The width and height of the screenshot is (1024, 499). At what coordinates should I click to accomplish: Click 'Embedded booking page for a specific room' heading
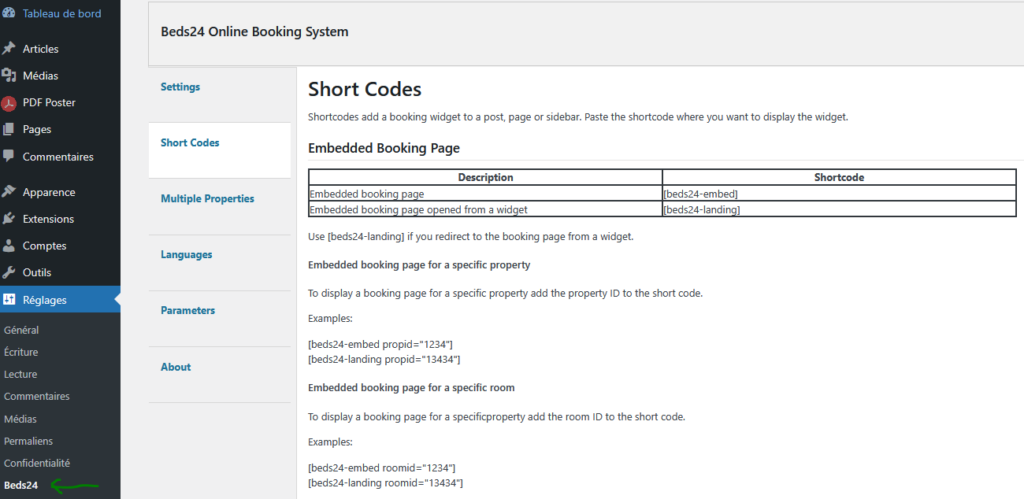coord(411,387)
